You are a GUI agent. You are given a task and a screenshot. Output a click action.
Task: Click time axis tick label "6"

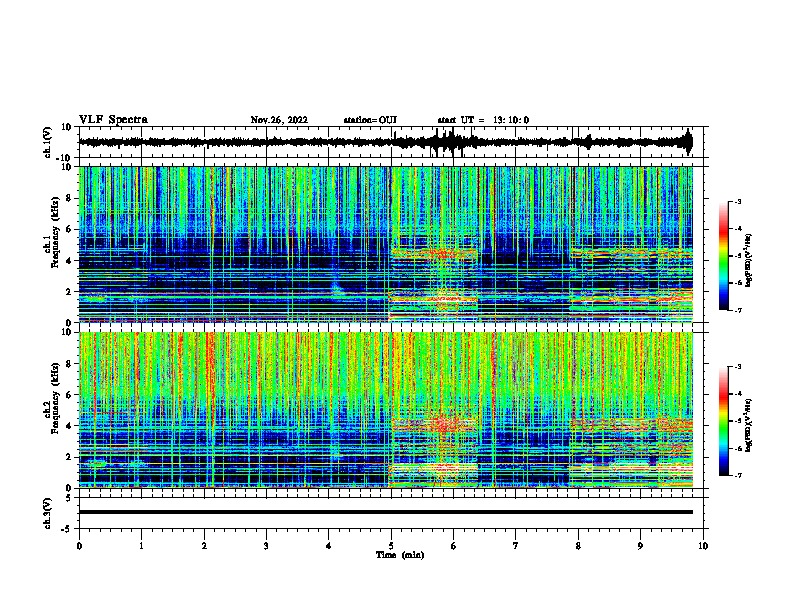pyautogui.click(x=454, y=546)
